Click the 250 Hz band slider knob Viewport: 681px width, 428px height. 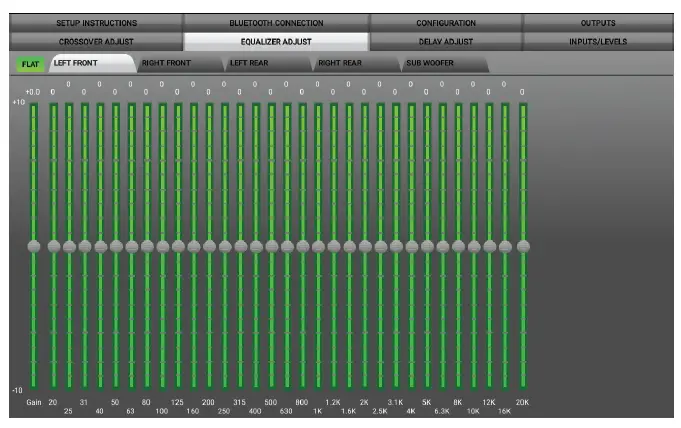[x=225, y=246]
